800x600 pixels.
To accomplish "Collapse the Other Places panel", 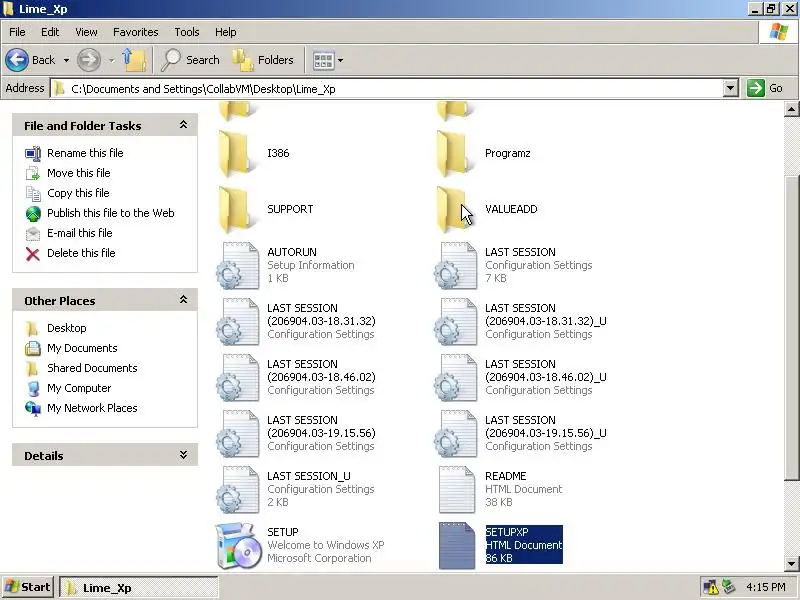I will tap(183, 300).
